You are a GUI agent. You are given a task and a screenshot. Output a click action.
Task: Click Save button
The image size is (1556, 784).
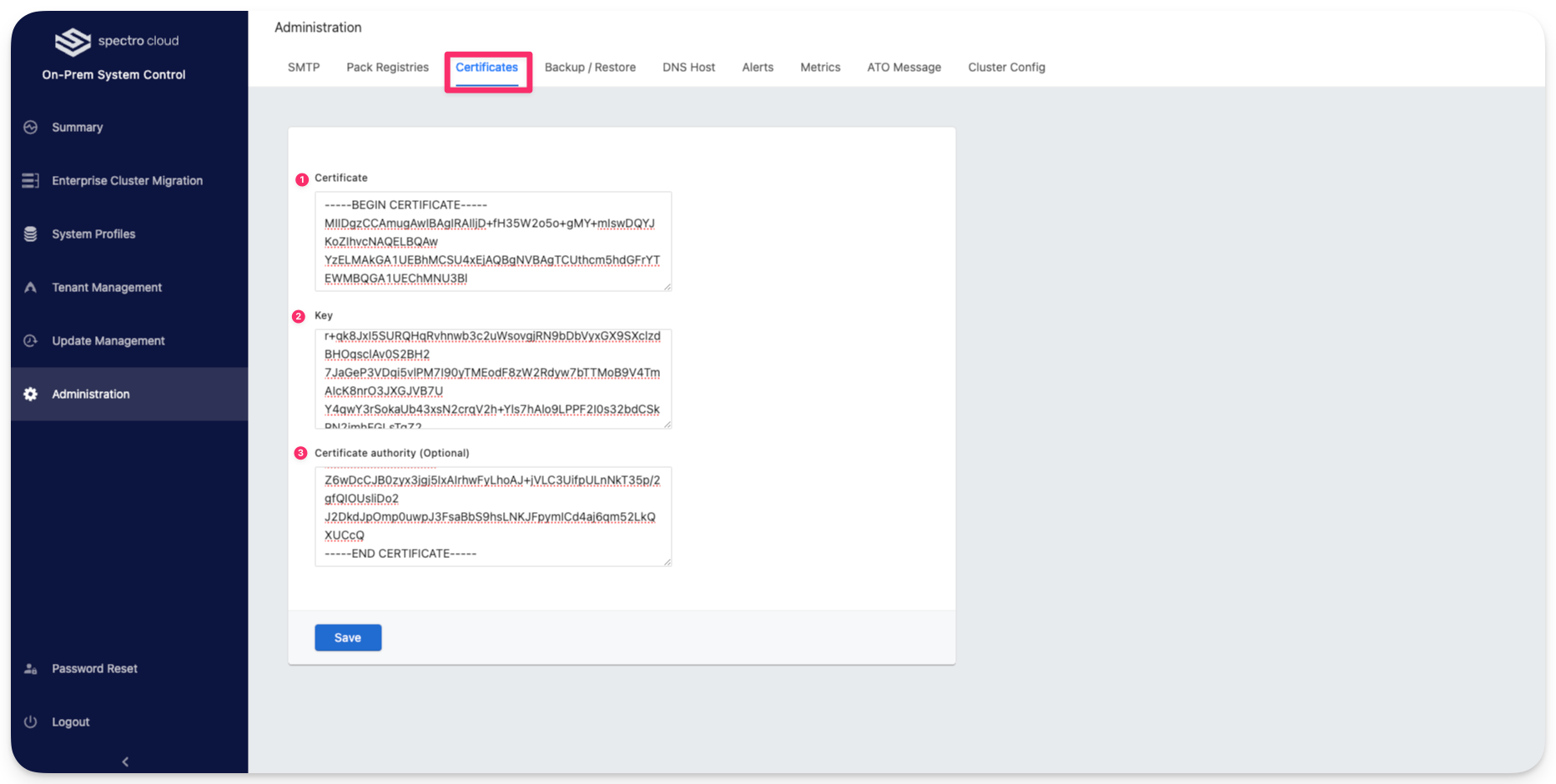tap(348, 638)
